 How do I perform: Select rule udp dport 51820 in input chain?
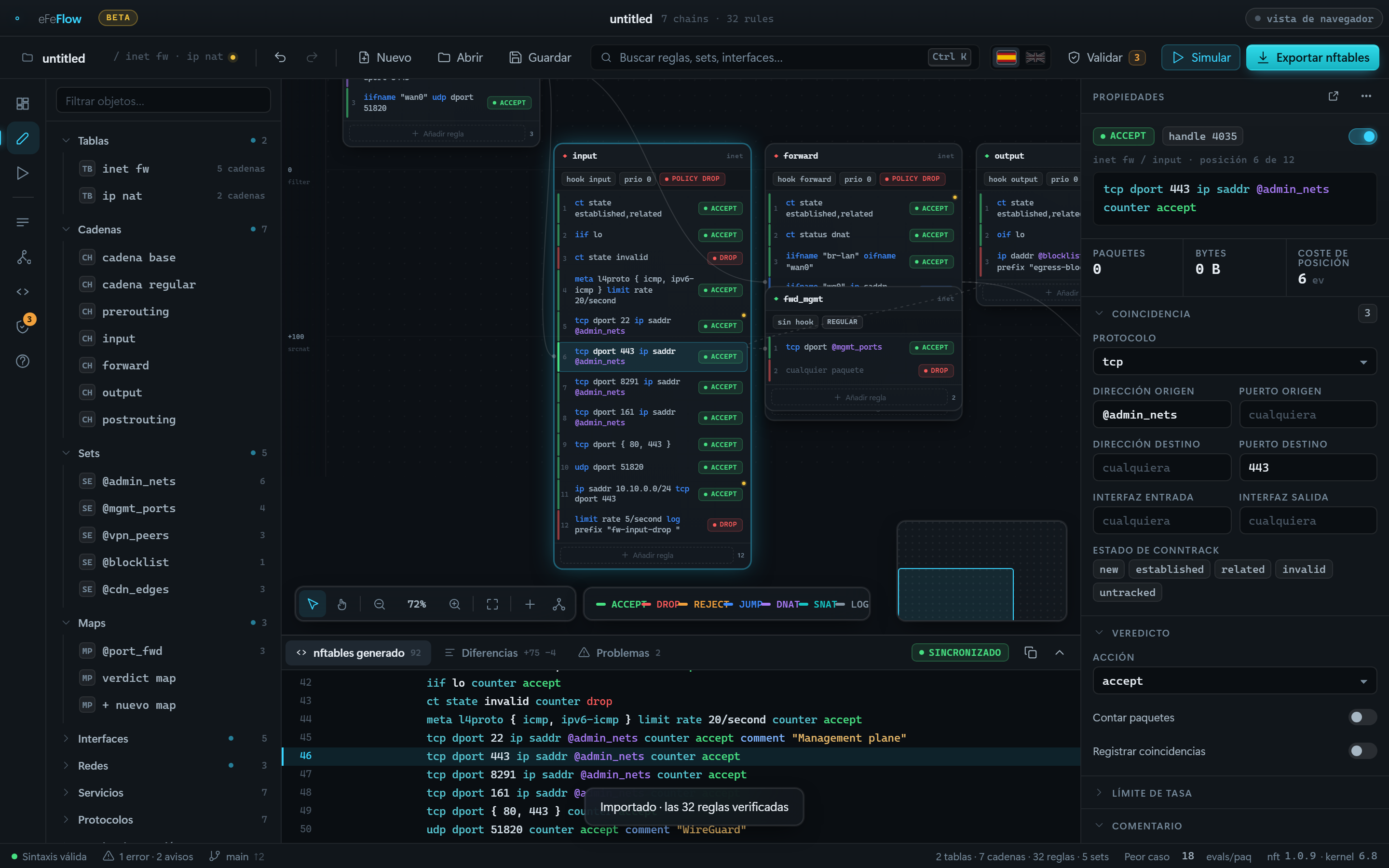pyautogui.click(x=652, y=467)
